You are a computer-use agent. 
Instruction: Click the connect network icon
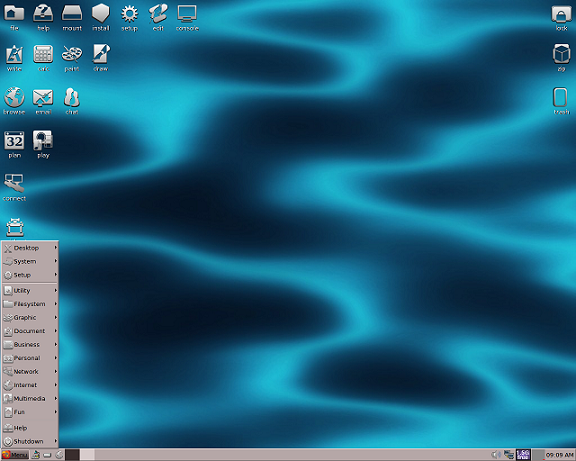pyautogui.click(x=14, y=187)
